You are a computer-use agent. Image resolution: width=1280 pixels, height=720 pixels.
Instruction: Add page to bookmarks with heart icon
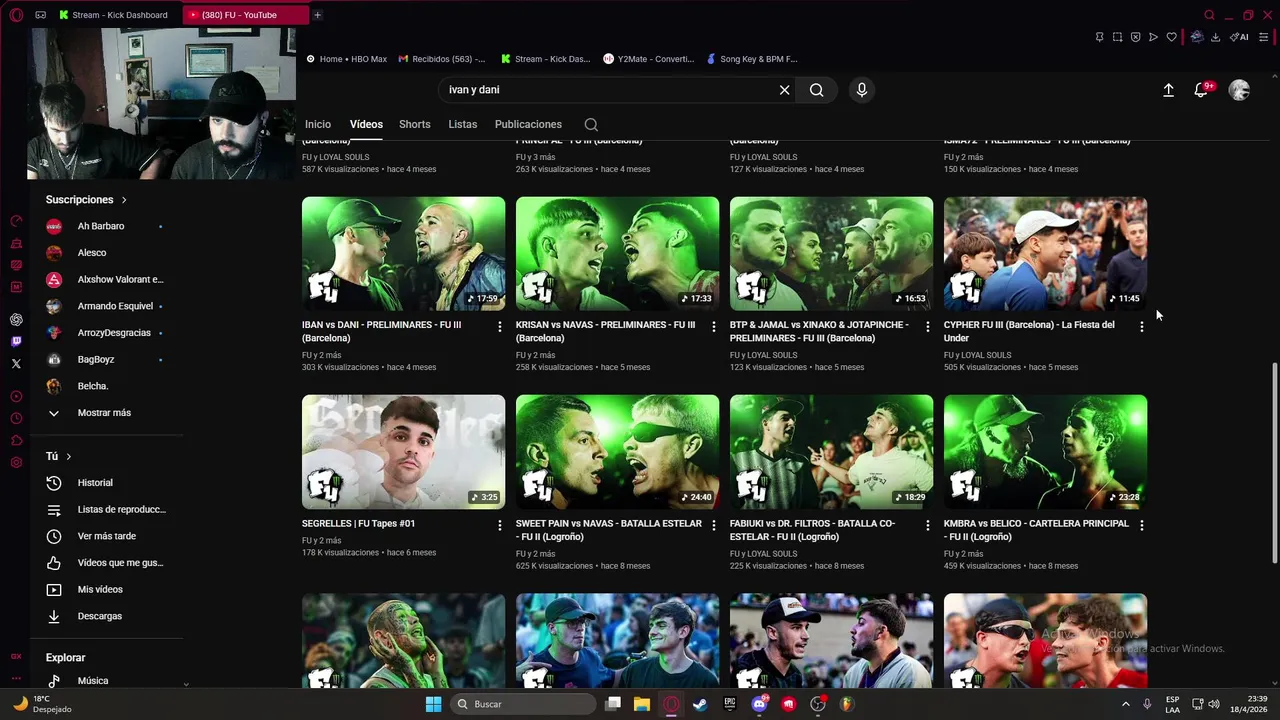click(x=1171, y=37)
